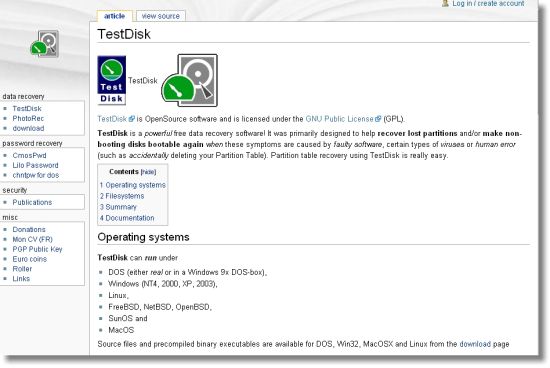This screenshot has width=550, height=368.
Task: Click the MacOS list item
Action: [x=121, y=330]
